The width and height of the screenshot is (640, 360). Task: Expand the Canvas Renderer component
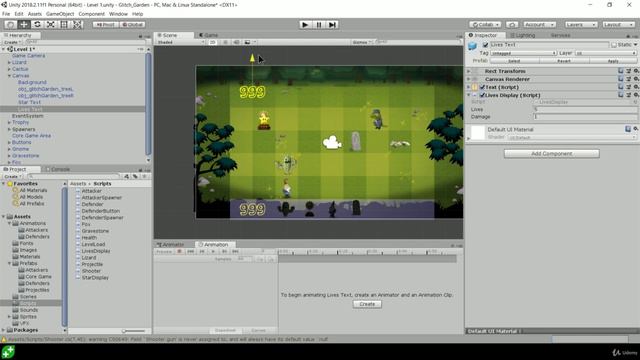469,79
